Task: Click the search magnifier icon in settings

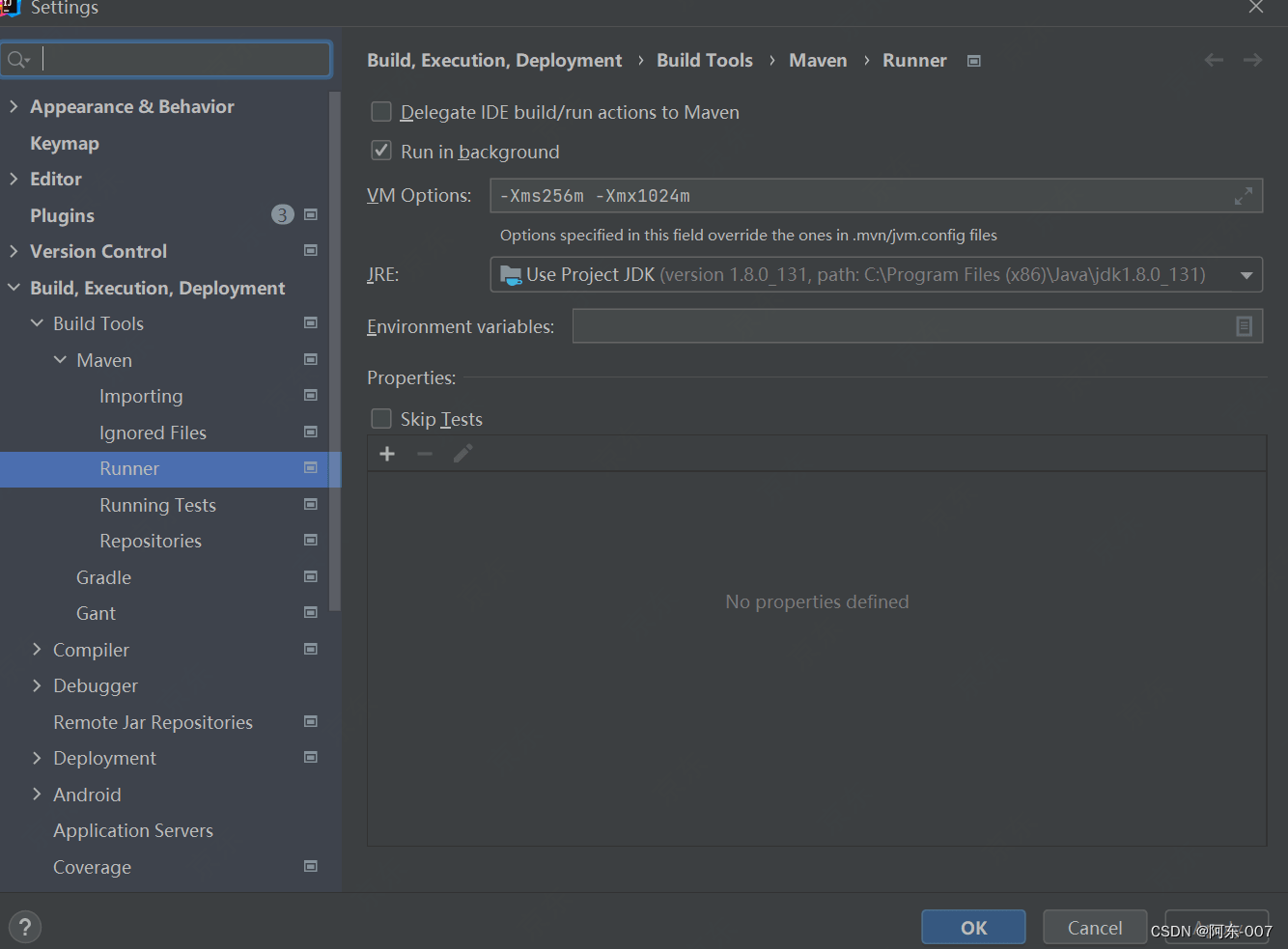Action: (x=17, y=60)
